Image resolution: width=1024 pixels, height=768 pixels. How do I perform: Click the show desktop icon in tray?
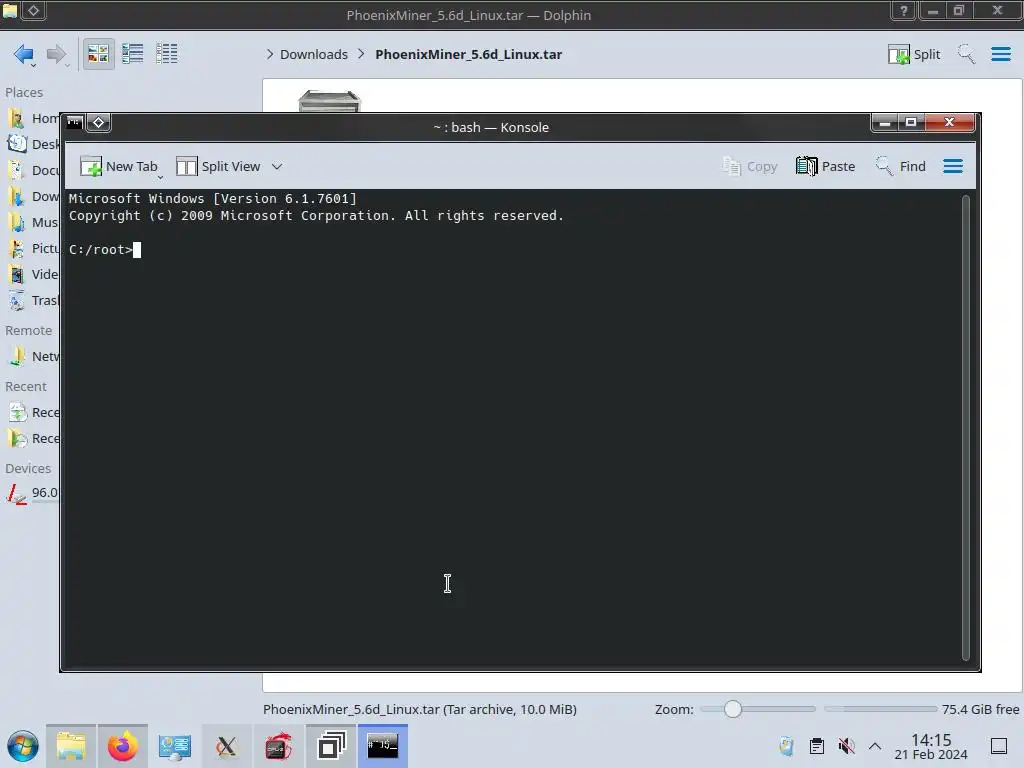[x=999, y=746]
